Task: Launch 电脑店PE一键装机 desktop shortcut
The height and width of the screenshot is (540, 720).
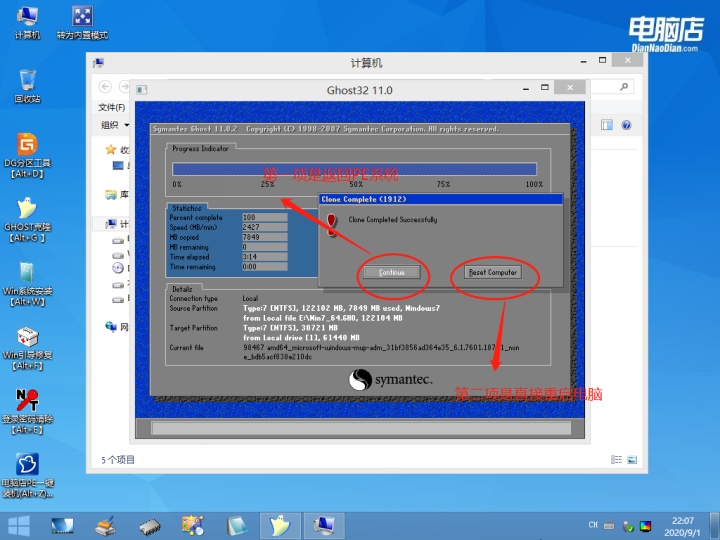Action: tap(27, 476)
